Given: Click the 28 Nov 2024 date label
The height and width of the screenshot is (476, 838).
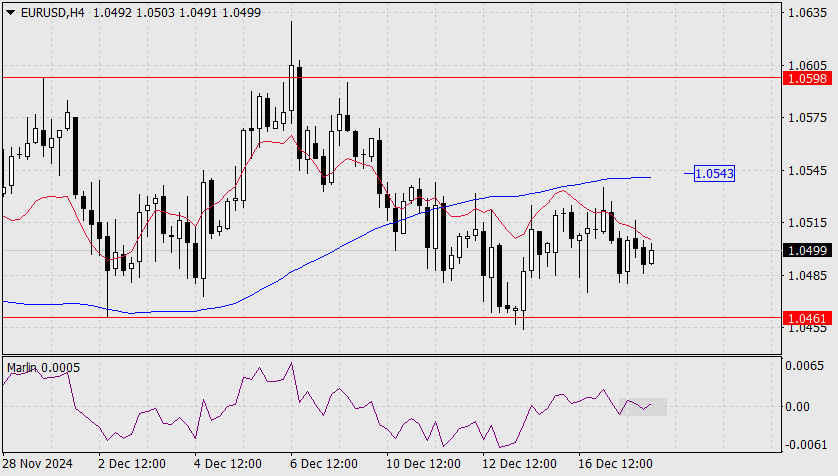Looking at the screenshot, I should point(37,463).
